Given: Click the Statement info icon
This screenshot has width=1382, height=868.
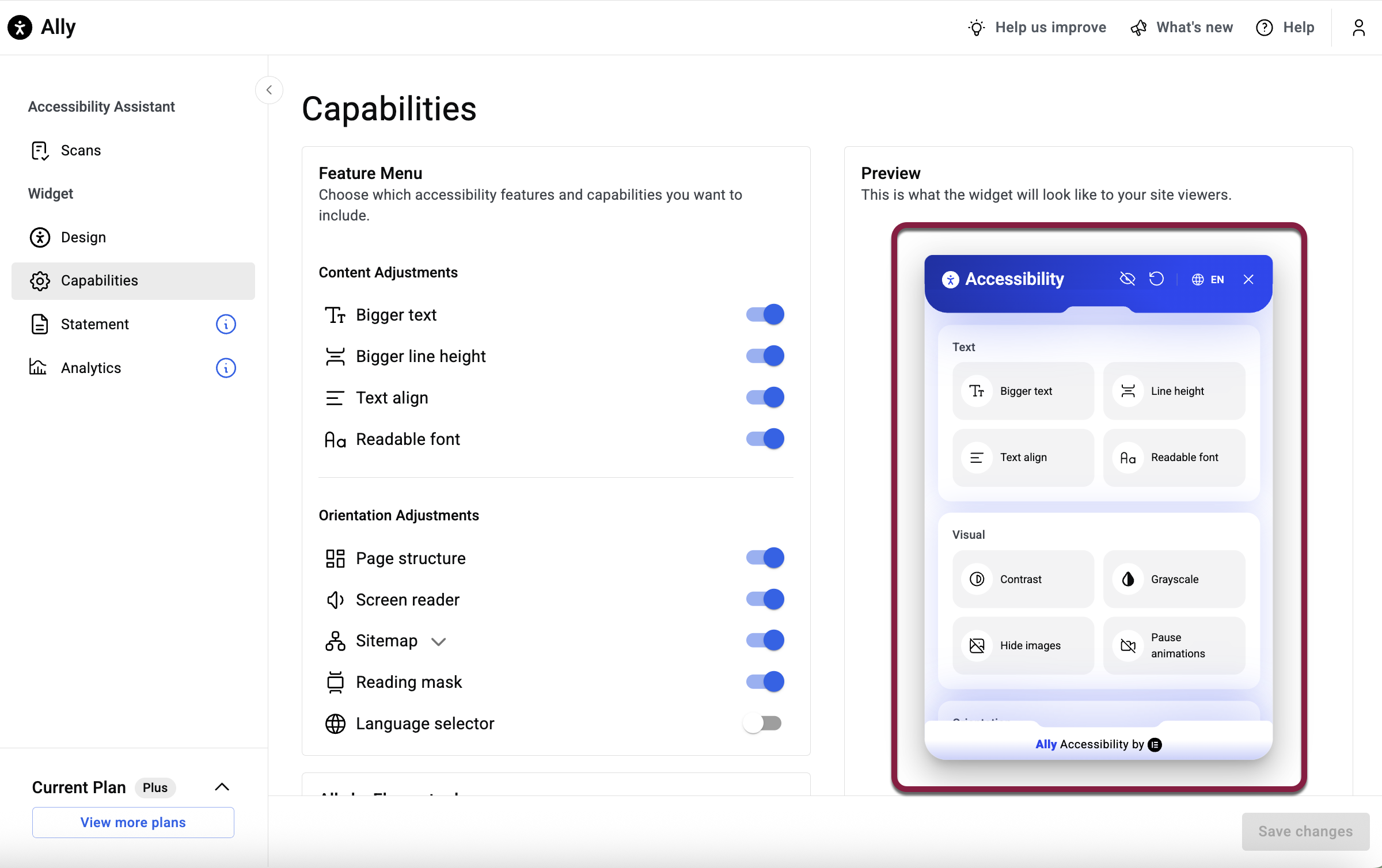Looking at the screenshot, I should [226, 324].
